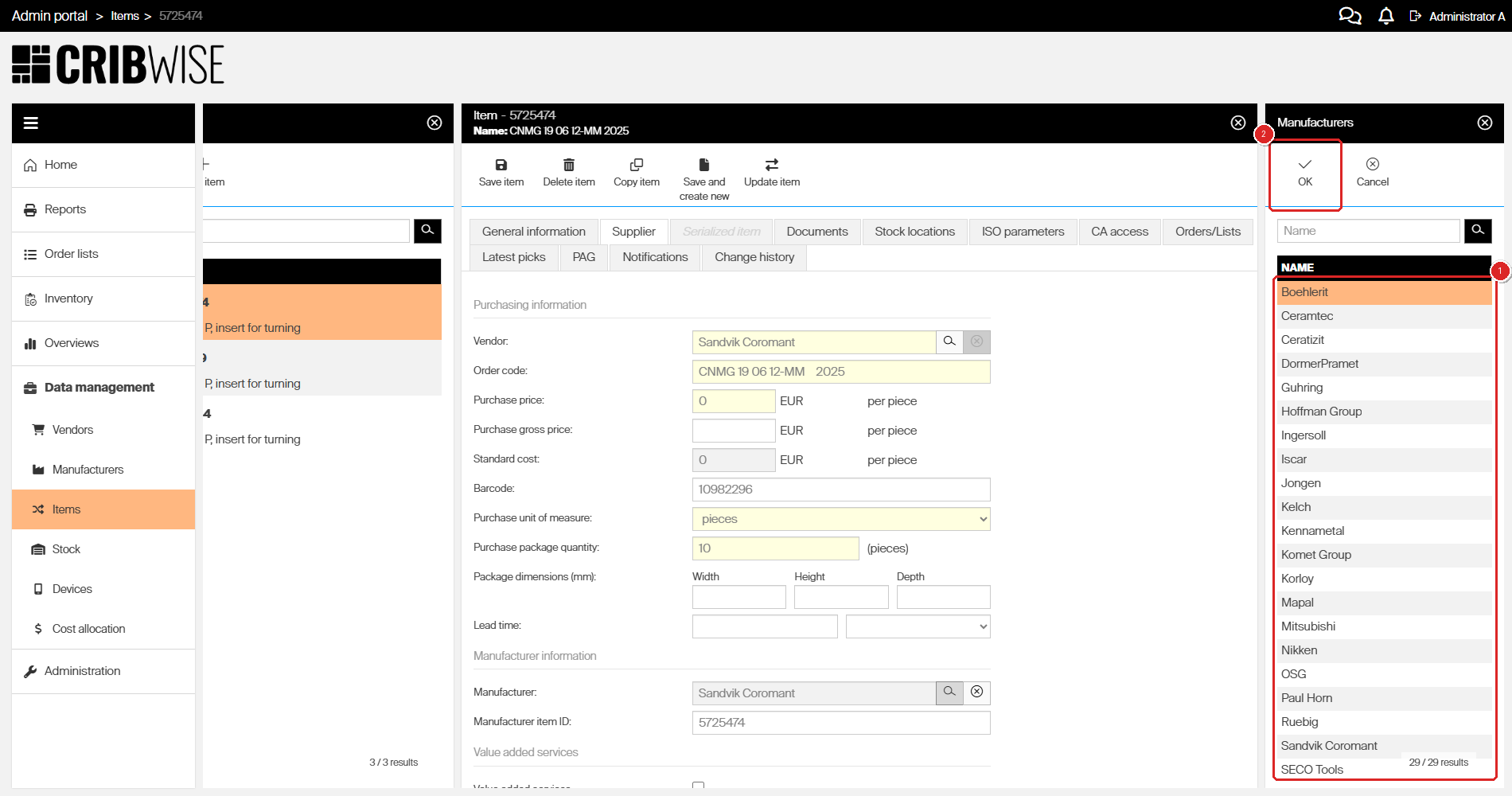Close the Manufacturers panel

(x=1485, y=123)
